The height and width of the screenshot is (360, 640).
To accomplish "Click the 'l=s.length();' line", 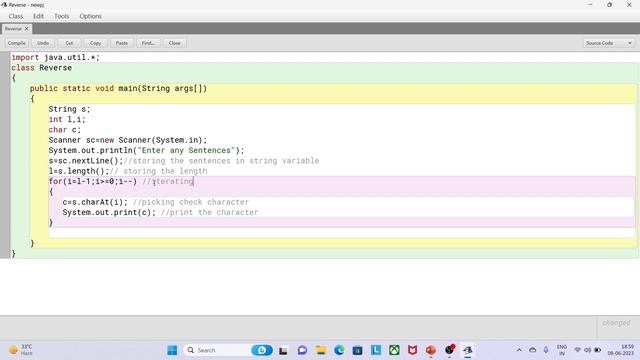I will [79, 171].
